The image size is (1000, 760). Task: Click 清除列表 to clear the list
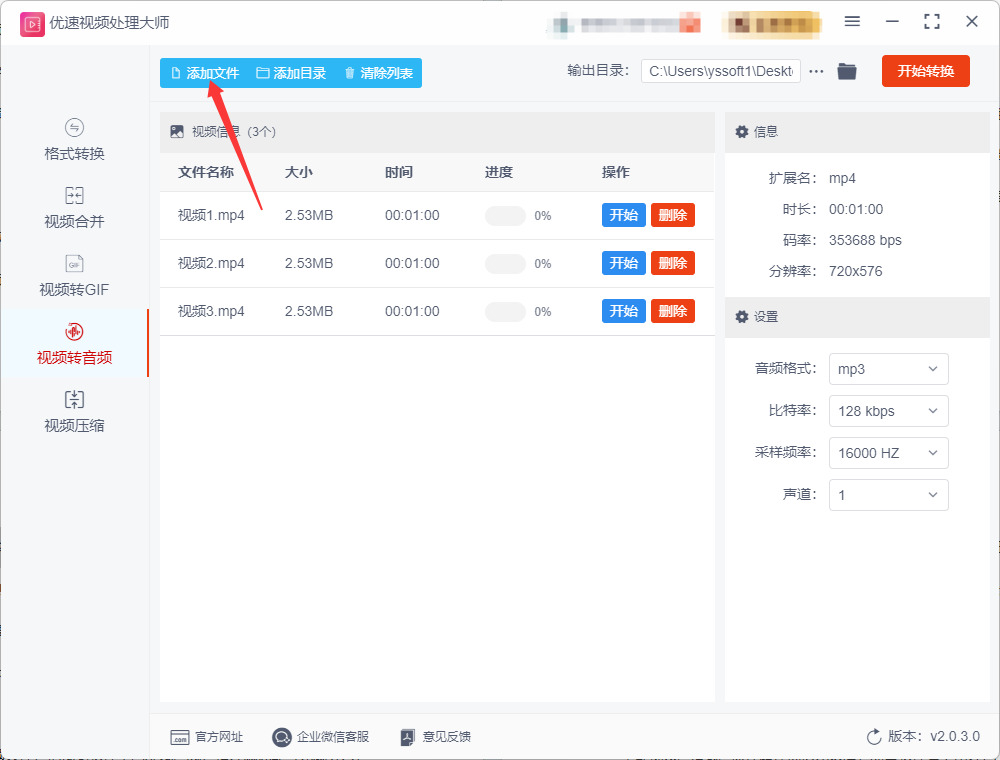click(379, 73)
